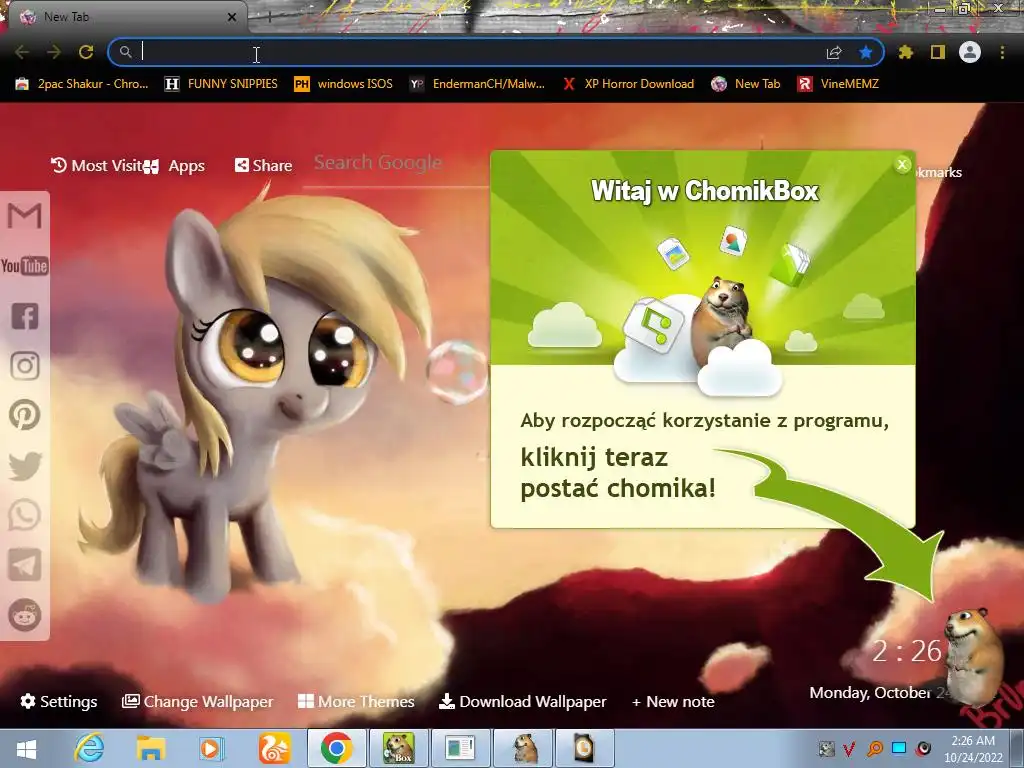Screen dimensions: 1024x768
Task: Click the Share button on new tab
Action: (263, 165)
